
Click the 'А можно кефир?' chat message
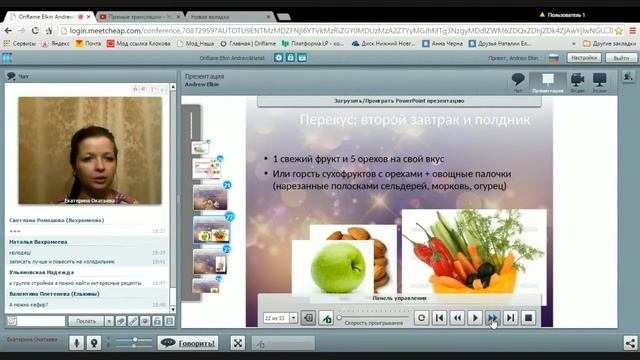coord(29,304)
